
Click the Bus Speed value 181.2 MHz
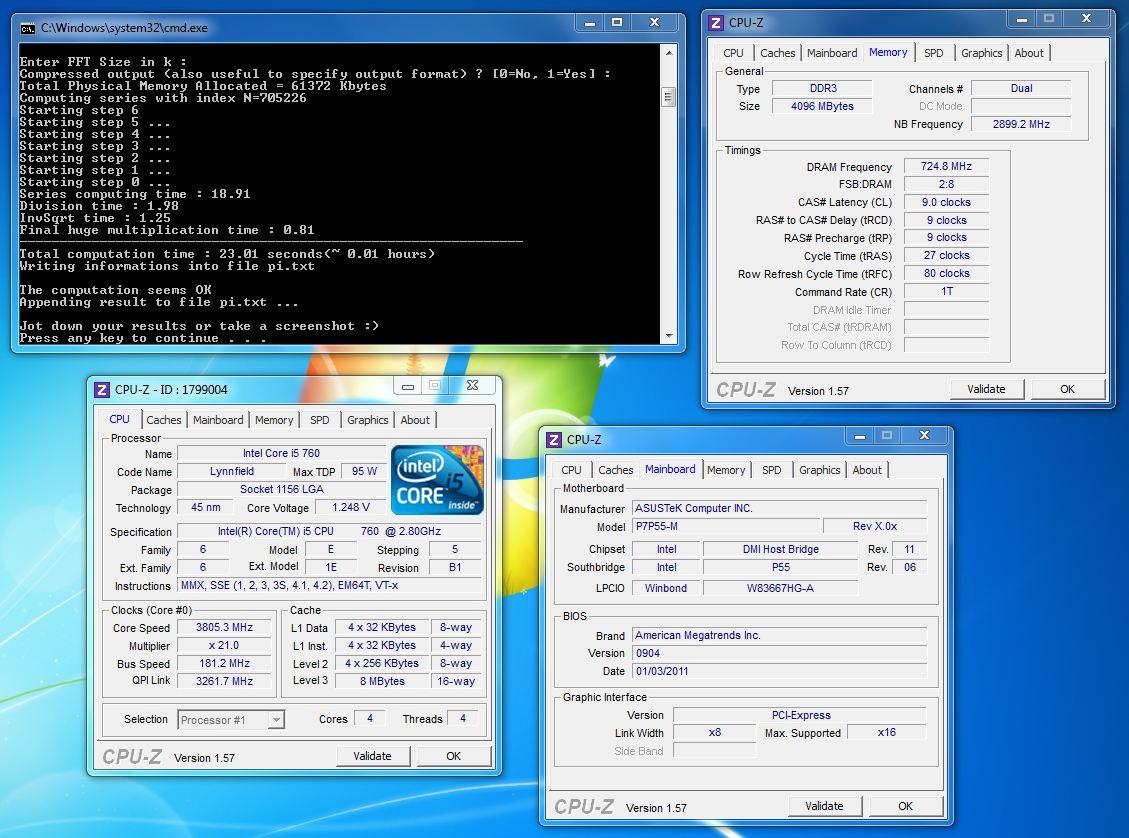(225, 663)
